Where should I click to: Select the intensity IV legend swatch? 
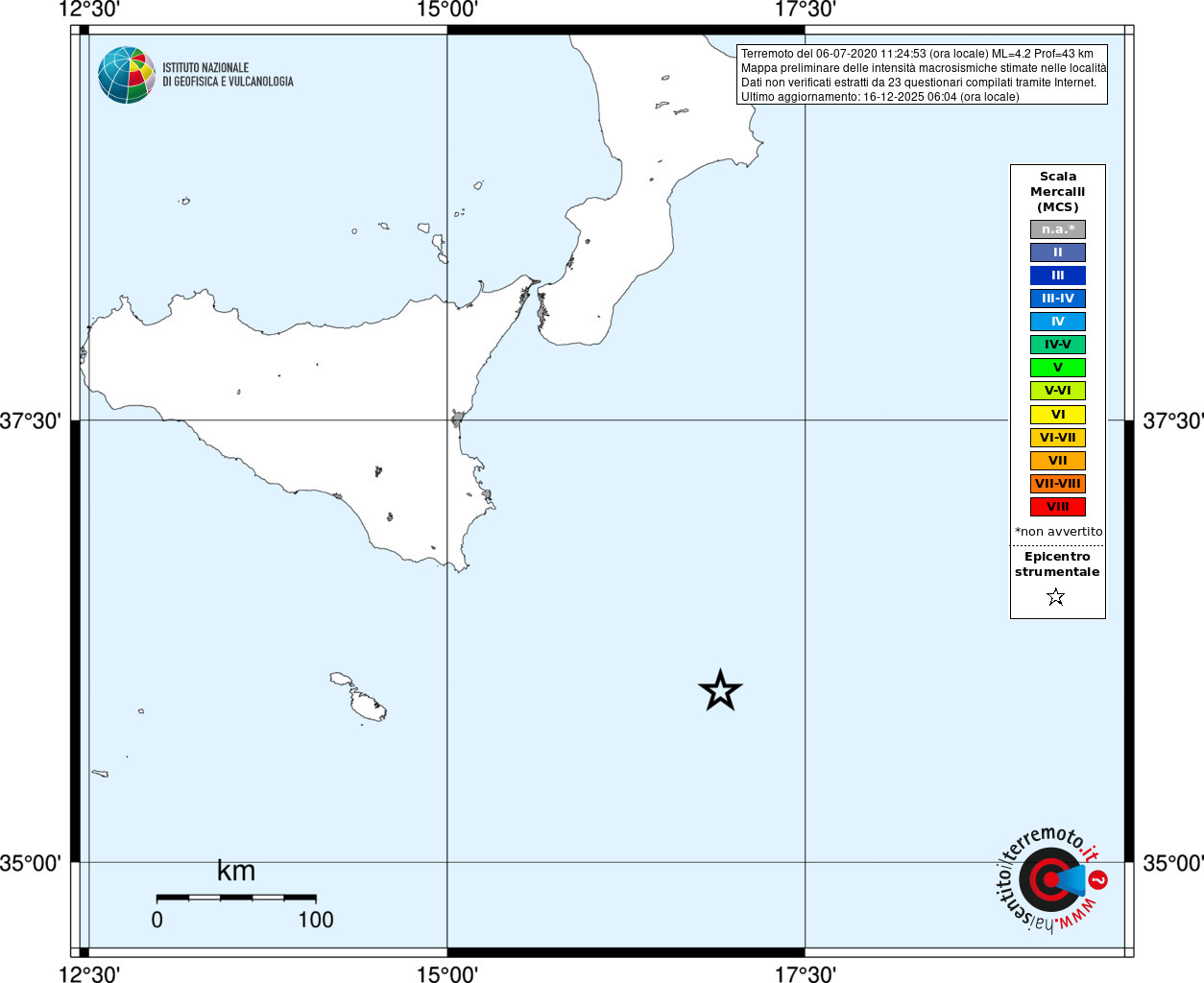pyautogui.click(x=1058, y=322)
